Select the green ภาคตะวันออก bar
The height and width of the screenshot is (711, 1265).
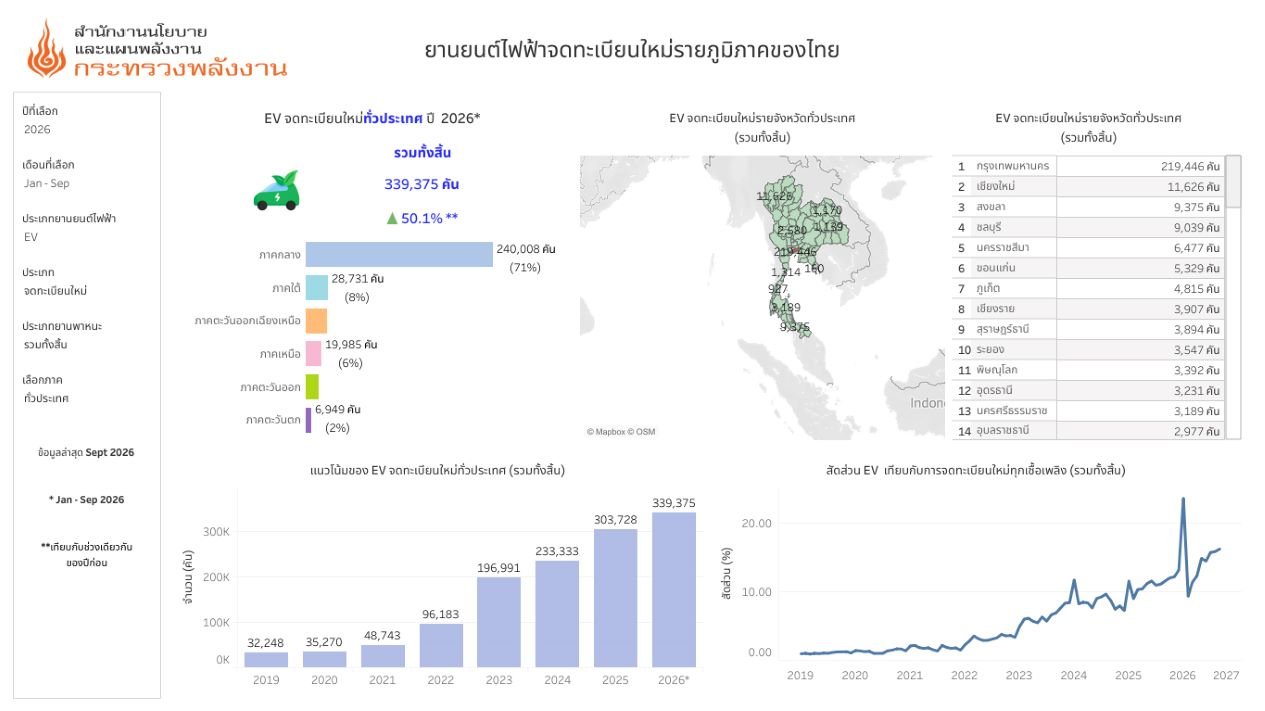312,387
